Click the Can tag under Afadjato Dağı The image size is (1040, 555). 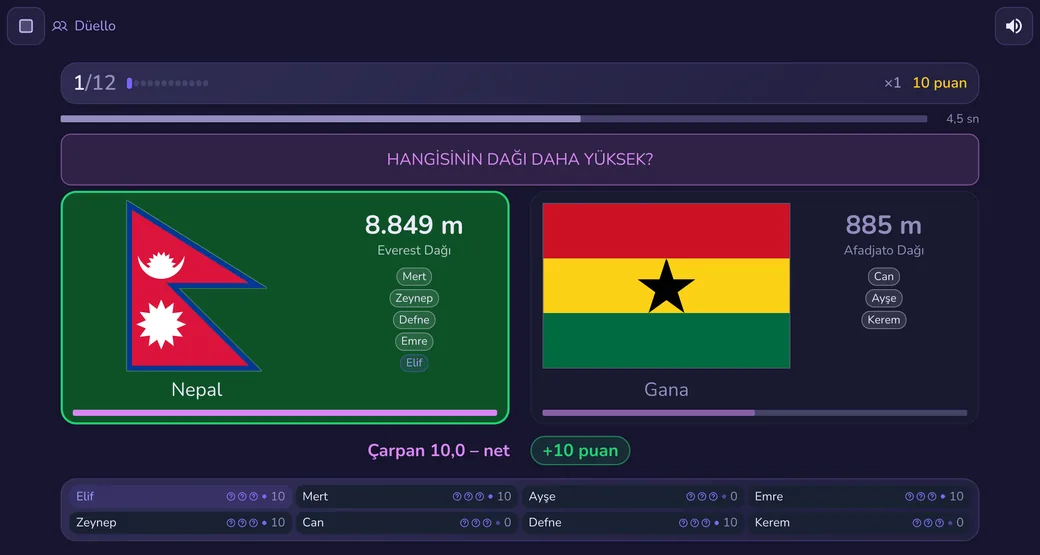pyautogui.click(x=883, y=277)
